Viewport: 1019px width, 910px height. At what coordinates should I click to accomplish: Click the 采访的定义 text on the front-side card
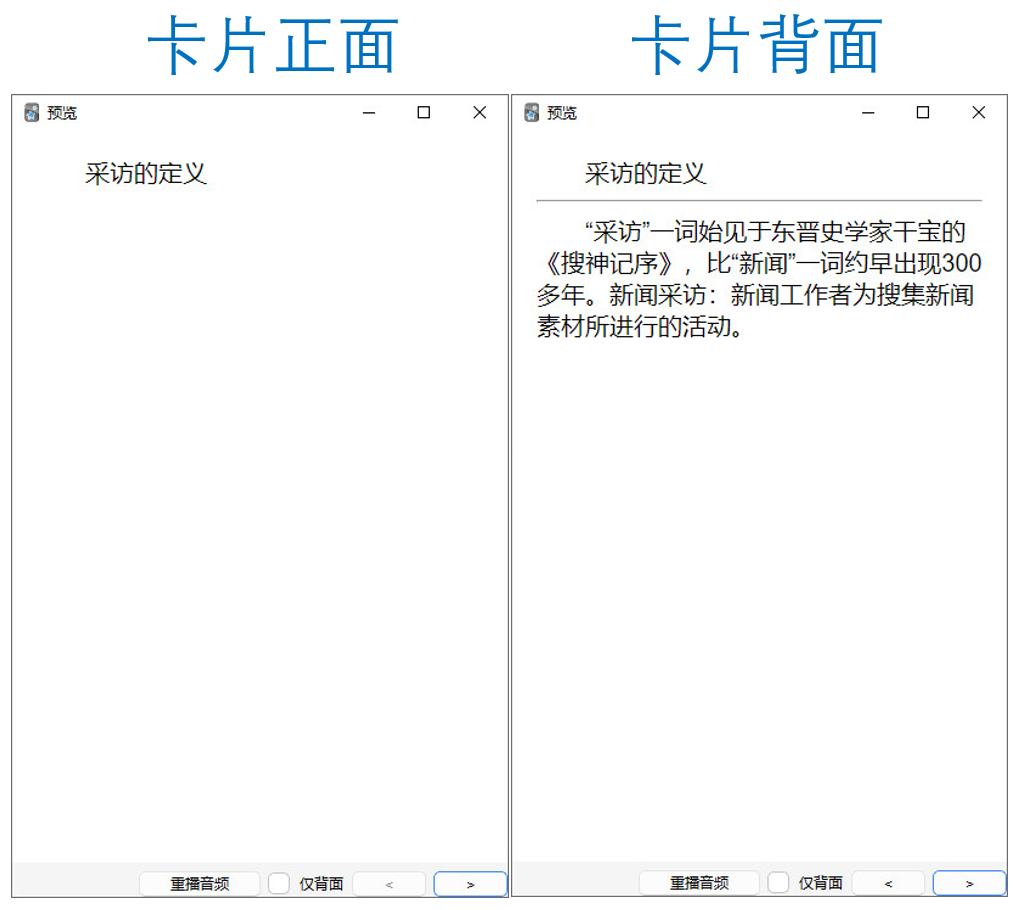click(146, 174)
